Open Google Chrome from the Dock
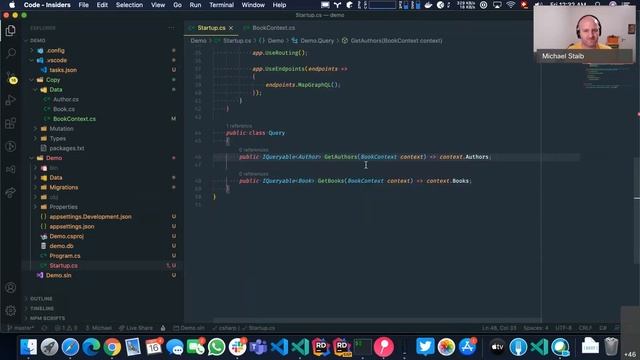Screen dimensions: 640x360 click(x=112, y=347)
